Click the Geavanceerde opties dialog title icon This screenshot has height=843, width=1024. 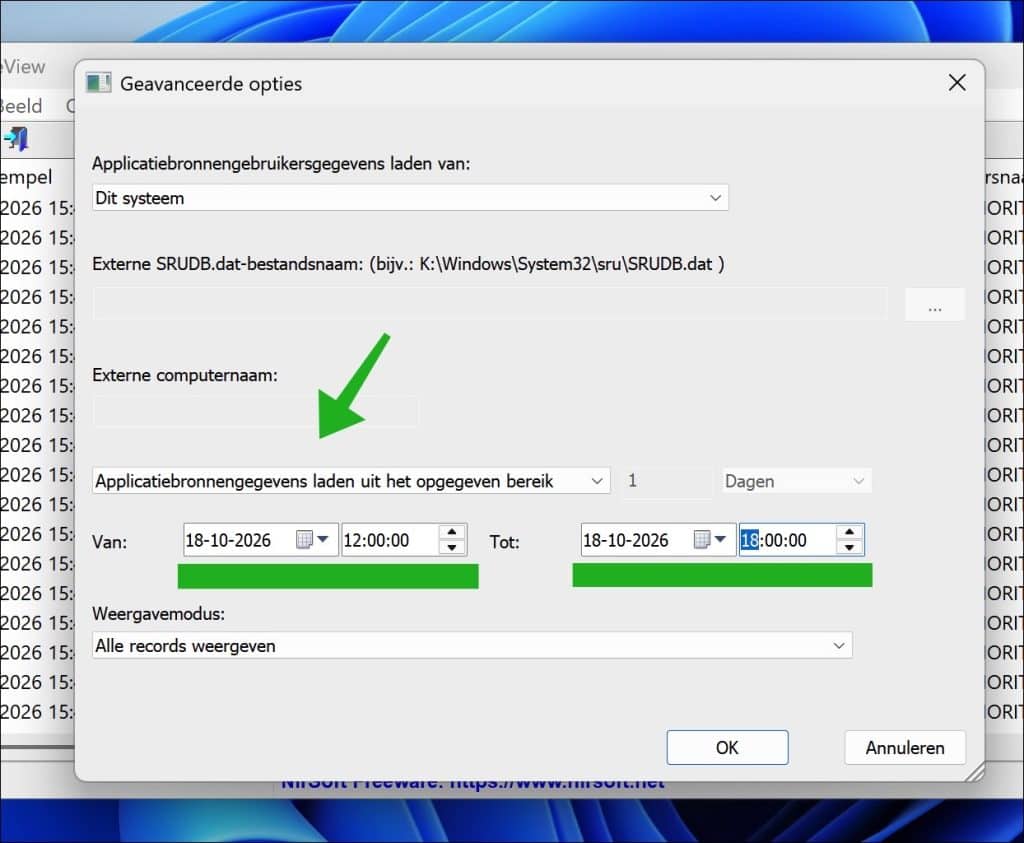pos(99,83)
